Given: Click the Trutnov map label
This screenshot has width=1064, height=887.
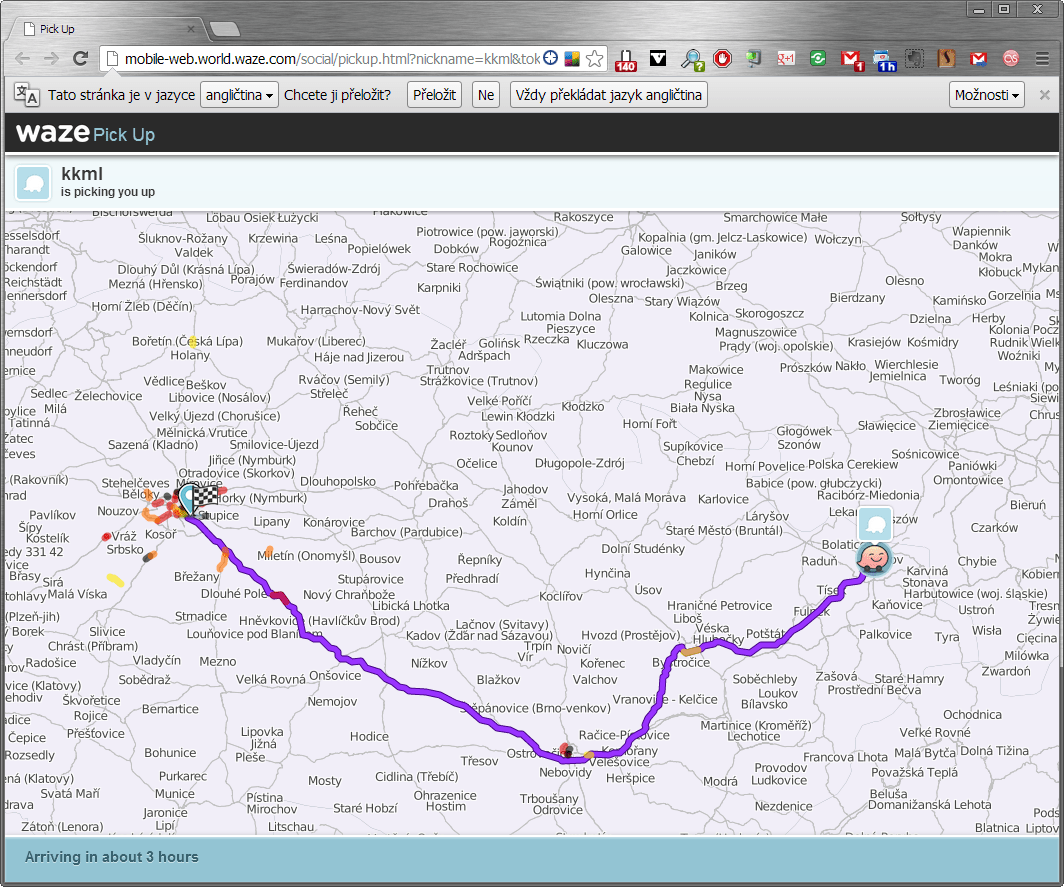Looking at the screenshot, I should click(x=448, y=370).
